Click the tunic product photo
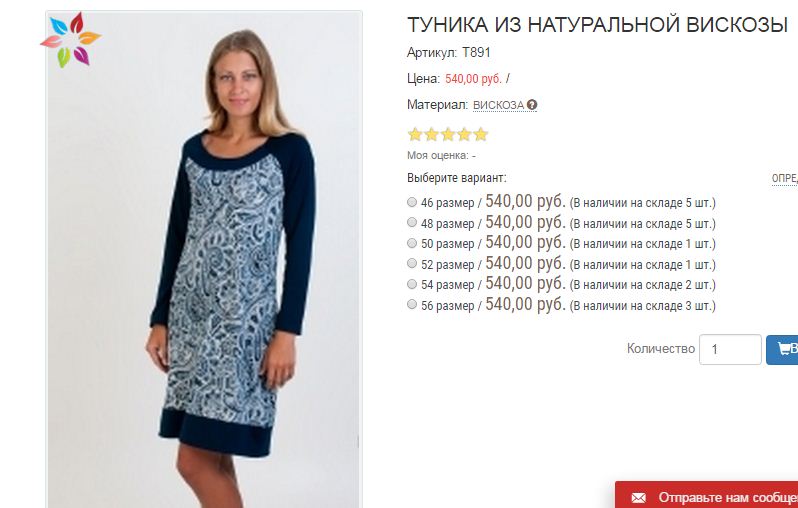Viewport: 798px width, 508px height. click(x=204, y=259)
